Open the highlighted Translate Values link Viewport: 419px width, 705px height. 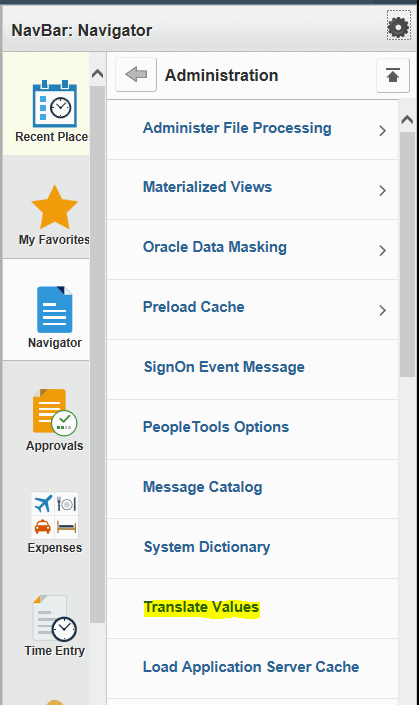coord(201,607)
